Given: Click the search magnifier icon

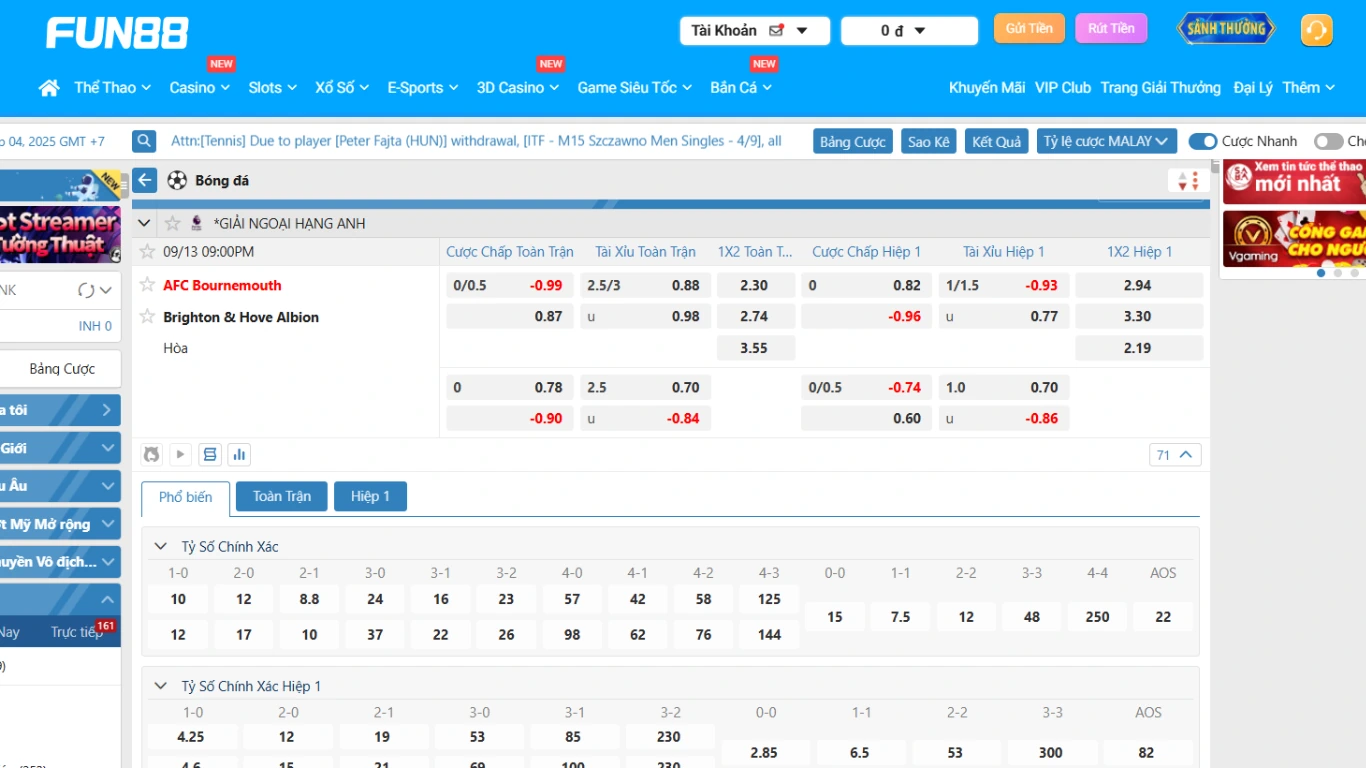Looking at the screenshot, I should click(145, 141).
